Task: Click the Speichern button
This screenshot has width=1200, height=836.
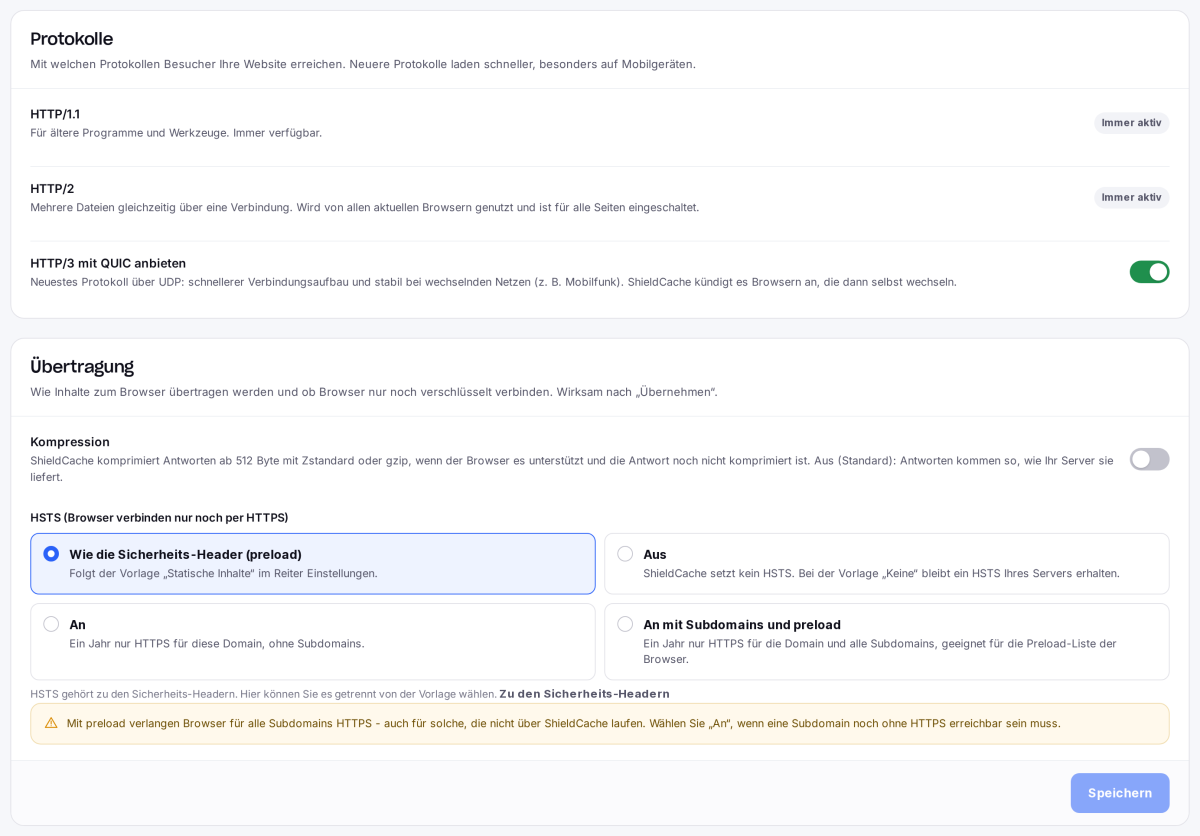Action: pyautogui.click(x=1119, y=793)
